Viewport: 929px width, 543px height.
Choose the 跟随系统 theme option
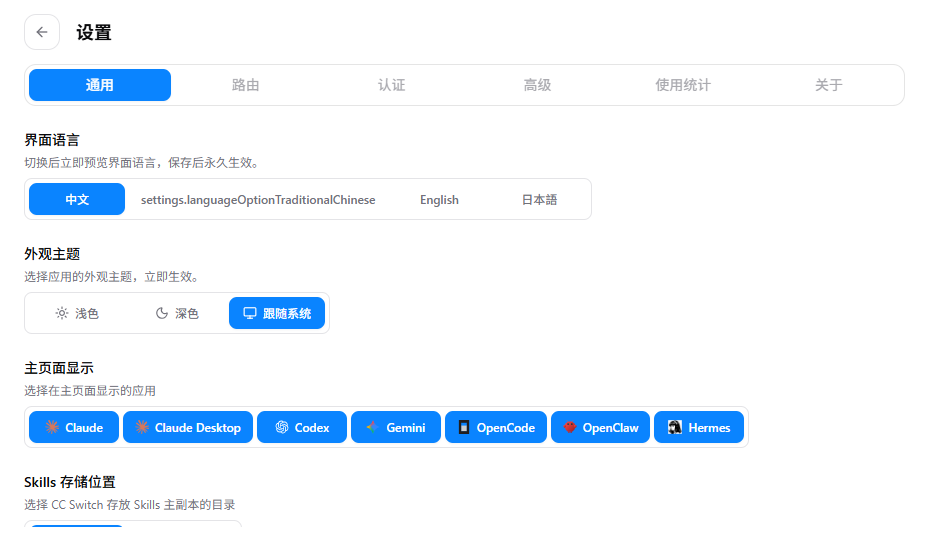click(277, 313)
